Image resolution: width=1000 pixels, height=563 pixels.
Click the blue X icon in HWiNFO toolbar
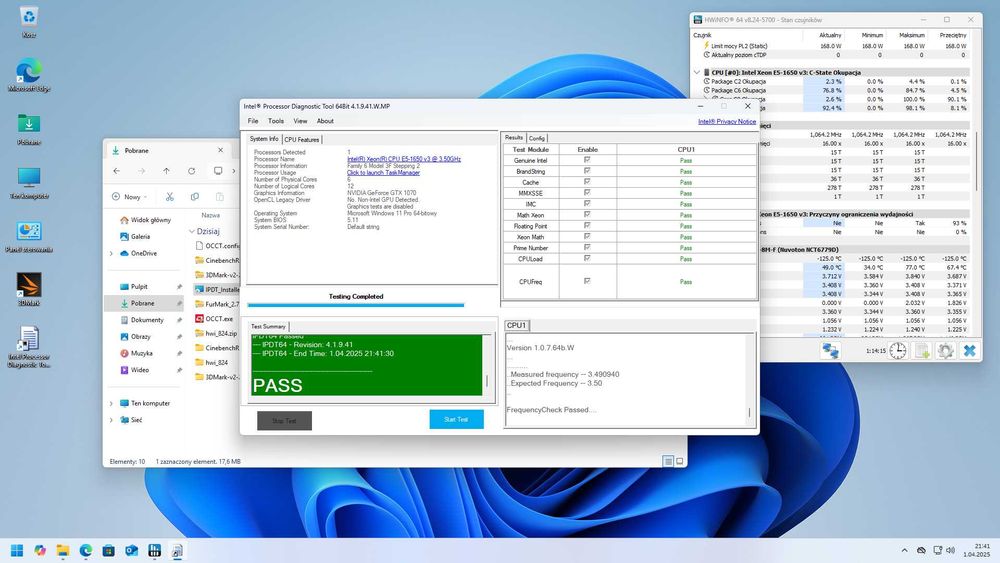969,351
